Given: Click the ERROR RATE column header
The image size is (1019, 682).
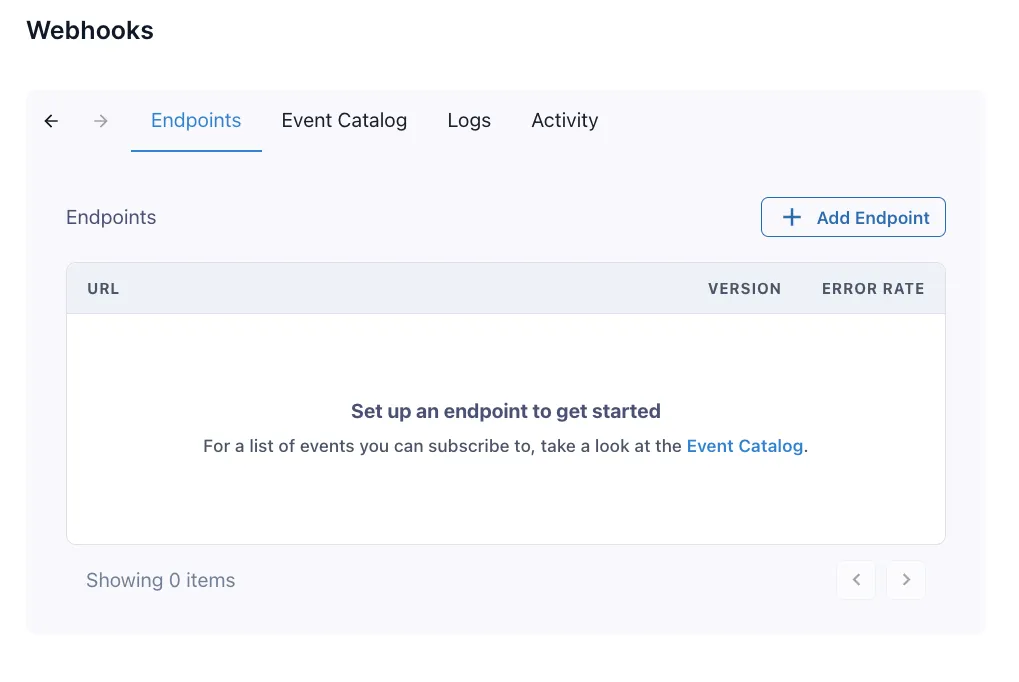Looking at the screenshot, I should (873, 289).
